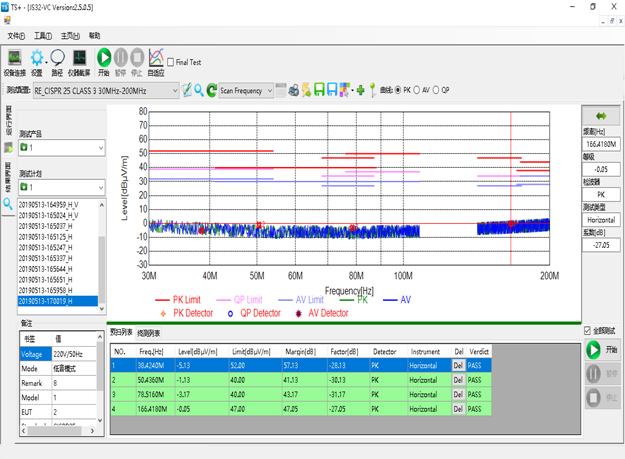Click the magnifier icon beside test configuration dropdown
The height and width of the screenshot is (459, 625).
[199, 90]
